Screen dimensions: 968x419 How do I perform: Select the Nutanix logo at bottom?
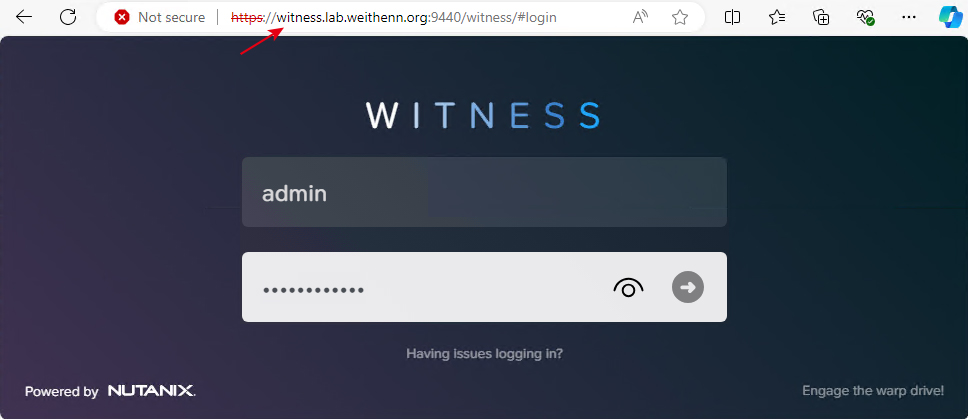coord(151,391)
